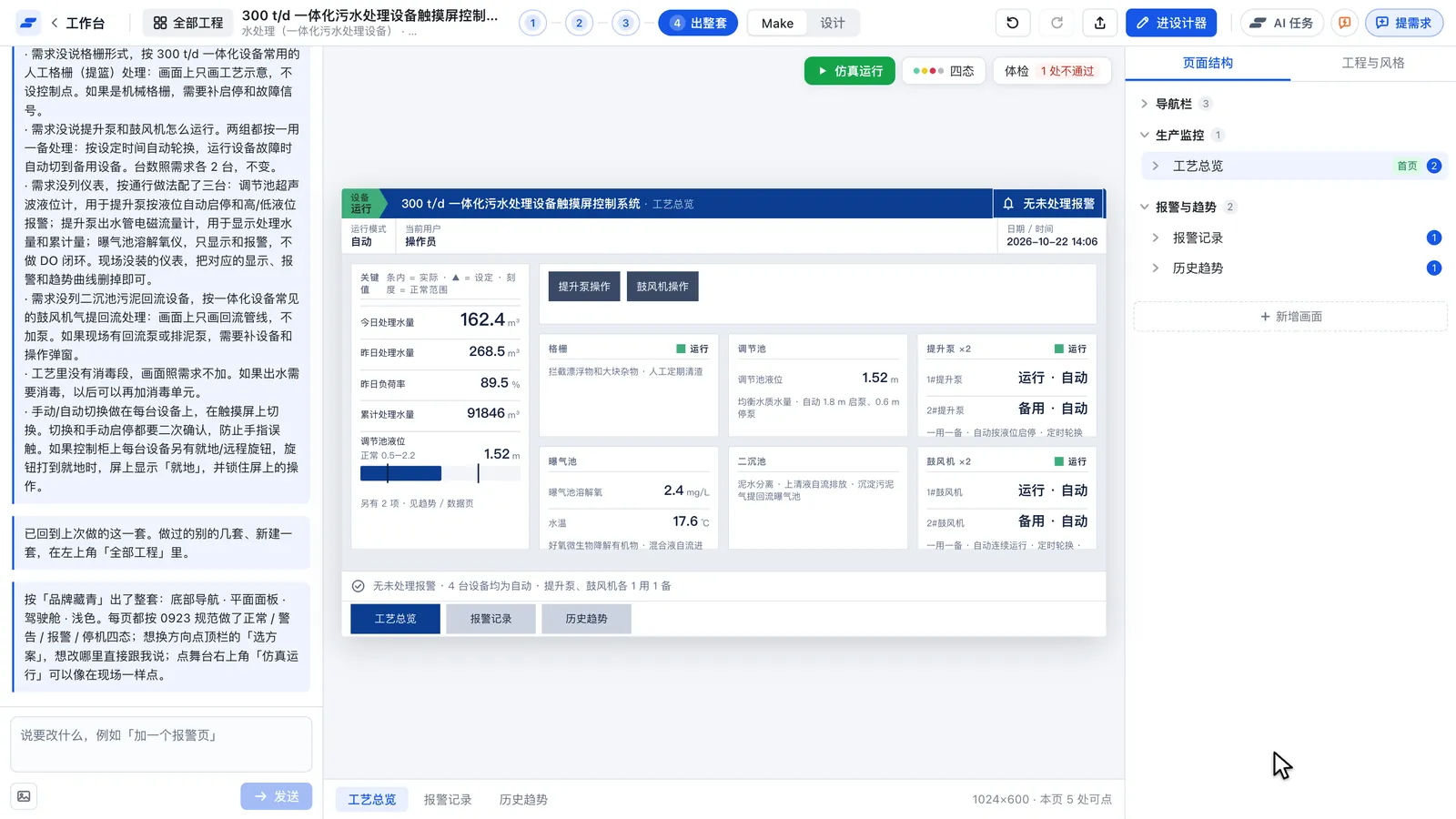Toggle the 四态 state selector
The height and width of the screenshot is (819, 1456).
point(944,71)
